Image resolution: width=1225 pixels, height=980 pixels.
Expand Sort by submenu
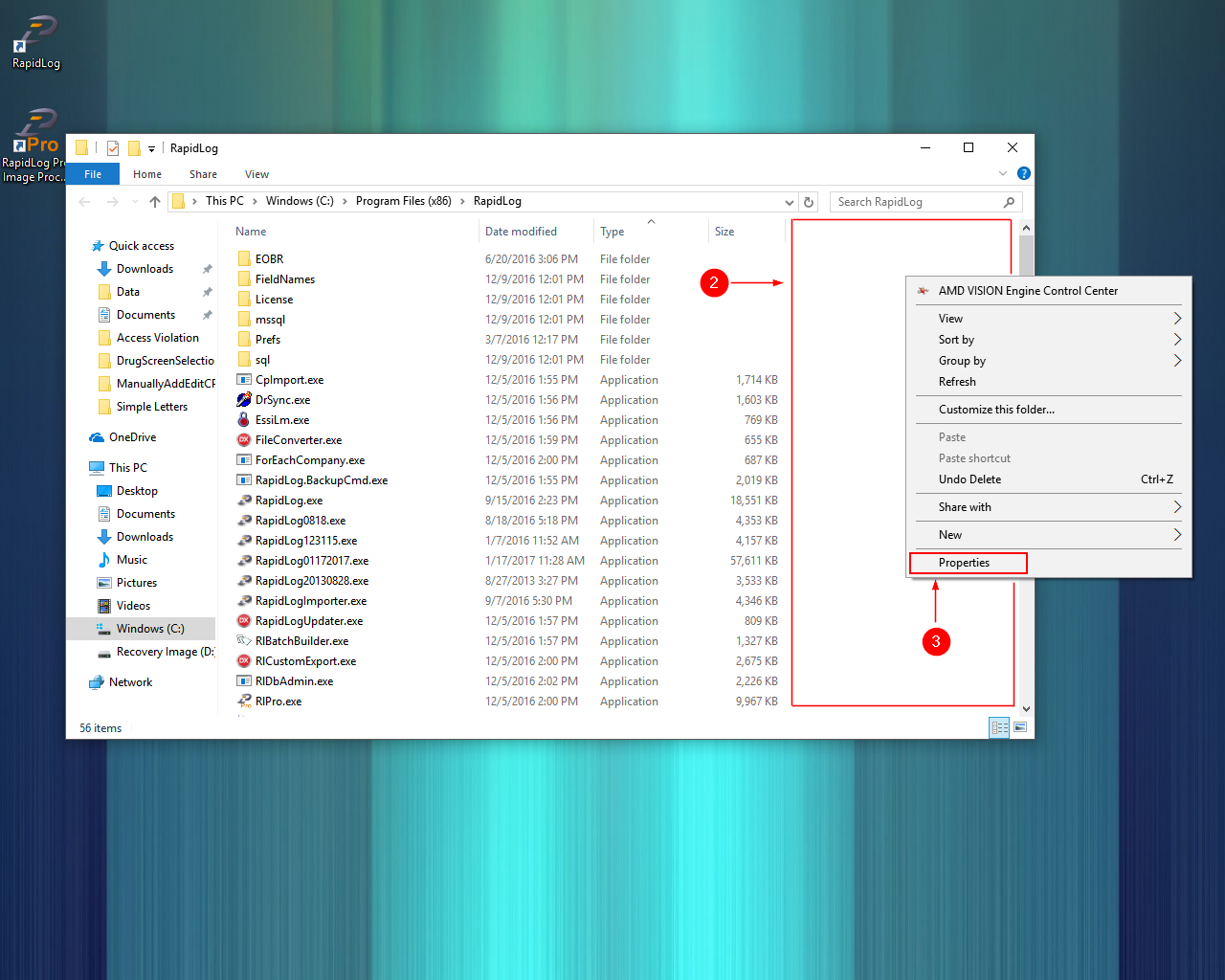1177,340
